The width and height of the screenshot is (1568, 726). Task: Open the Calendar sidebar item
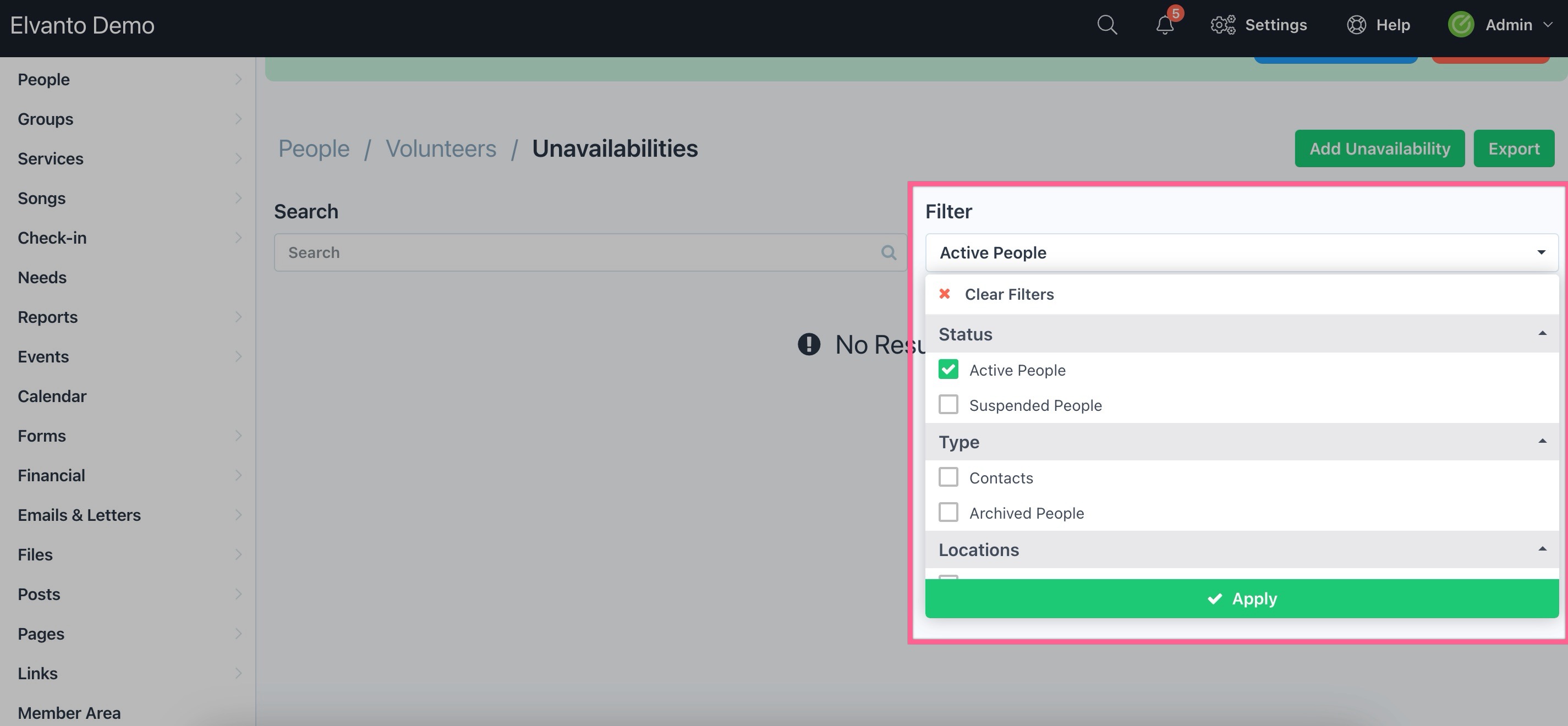pyautogui.click(x=52, y=396)
